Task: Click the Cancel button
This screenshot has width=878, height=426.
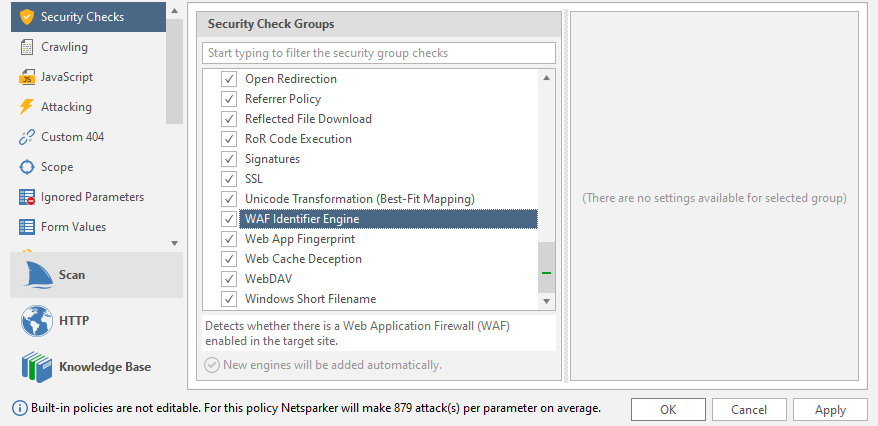Action: click(x=749, y=410)
